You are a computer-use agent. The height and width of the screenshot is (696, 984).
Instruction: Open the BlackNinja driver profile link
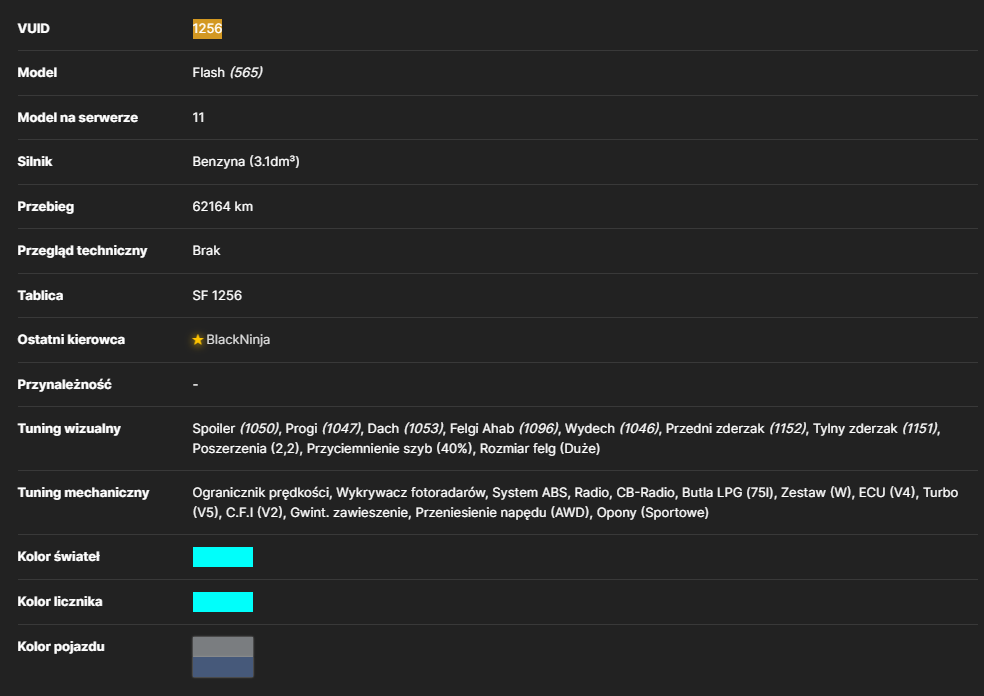[238, 340]
